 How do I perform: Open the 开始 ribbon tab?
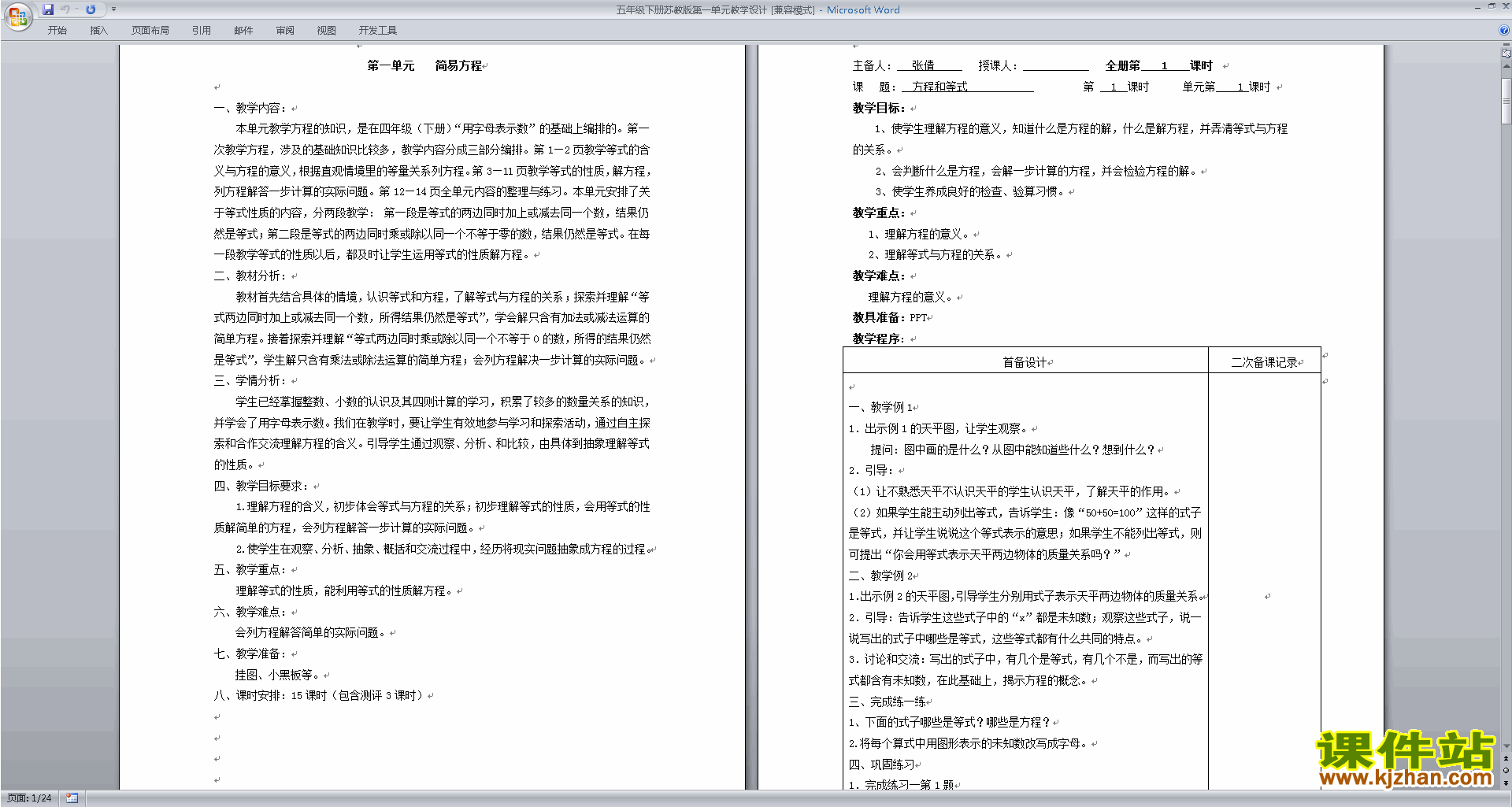pos(57,31)
